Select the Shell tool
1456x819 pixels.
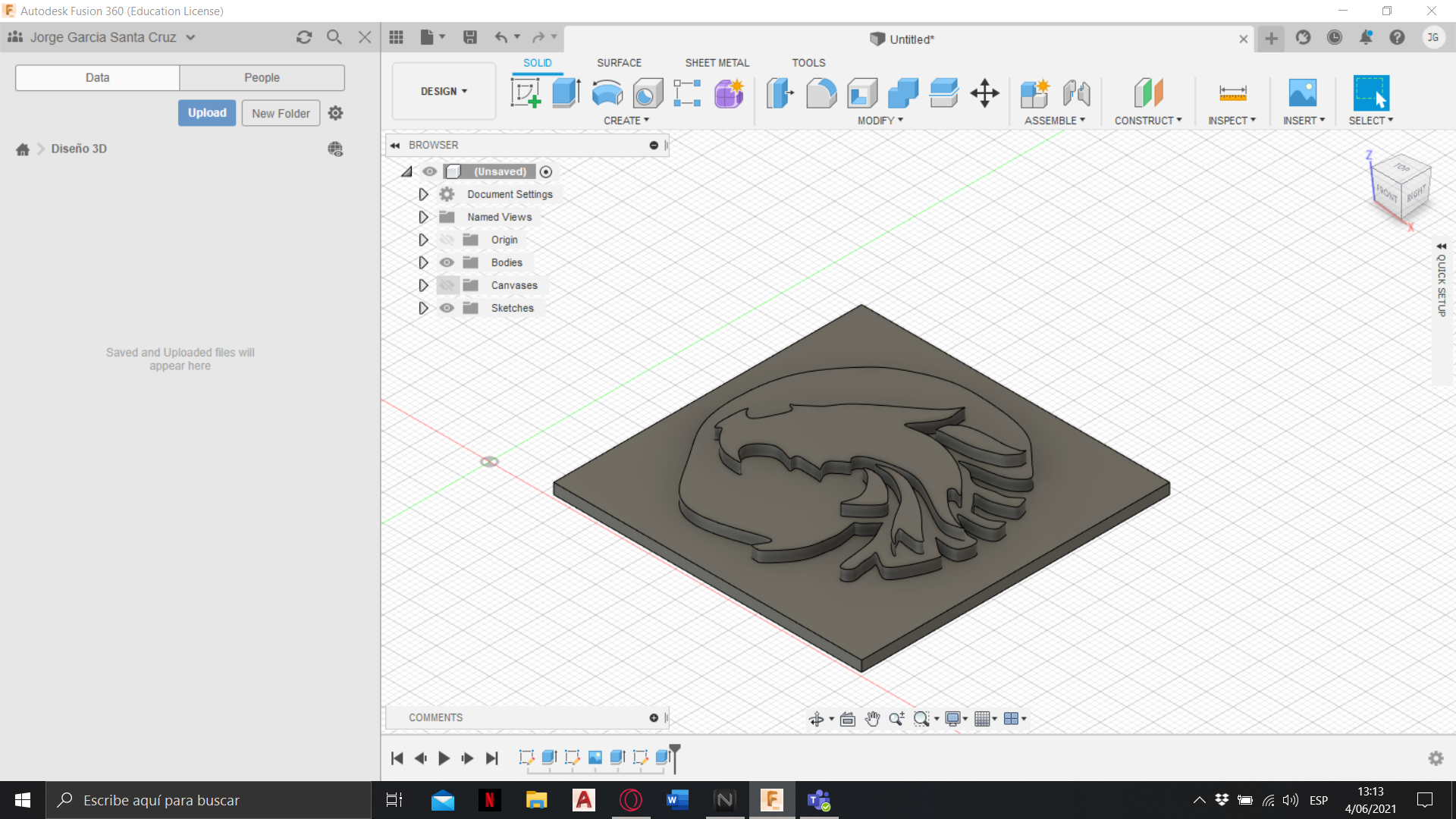862,93
